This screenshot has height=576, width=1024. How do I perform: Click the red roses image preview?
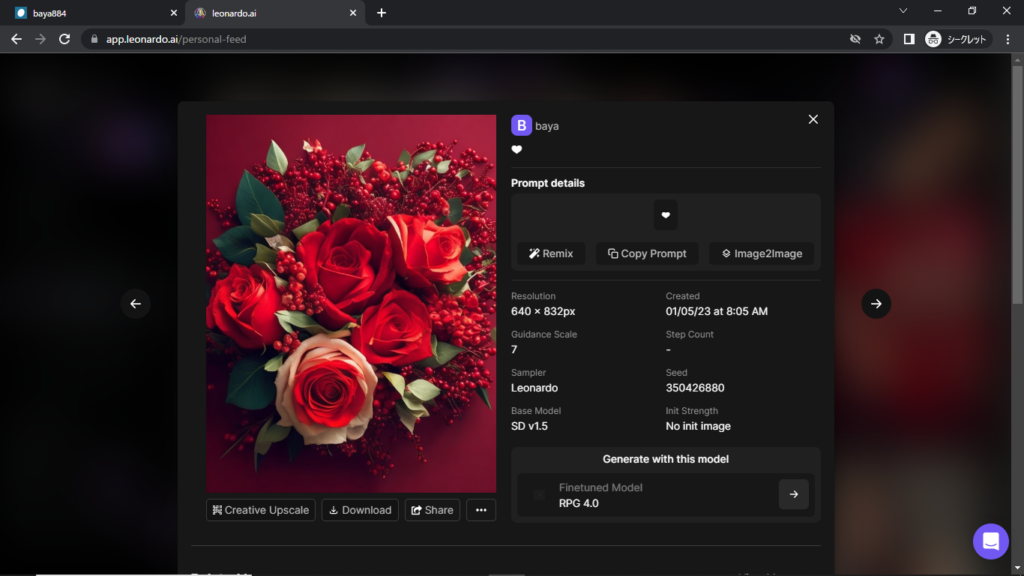tap(351, 303)
